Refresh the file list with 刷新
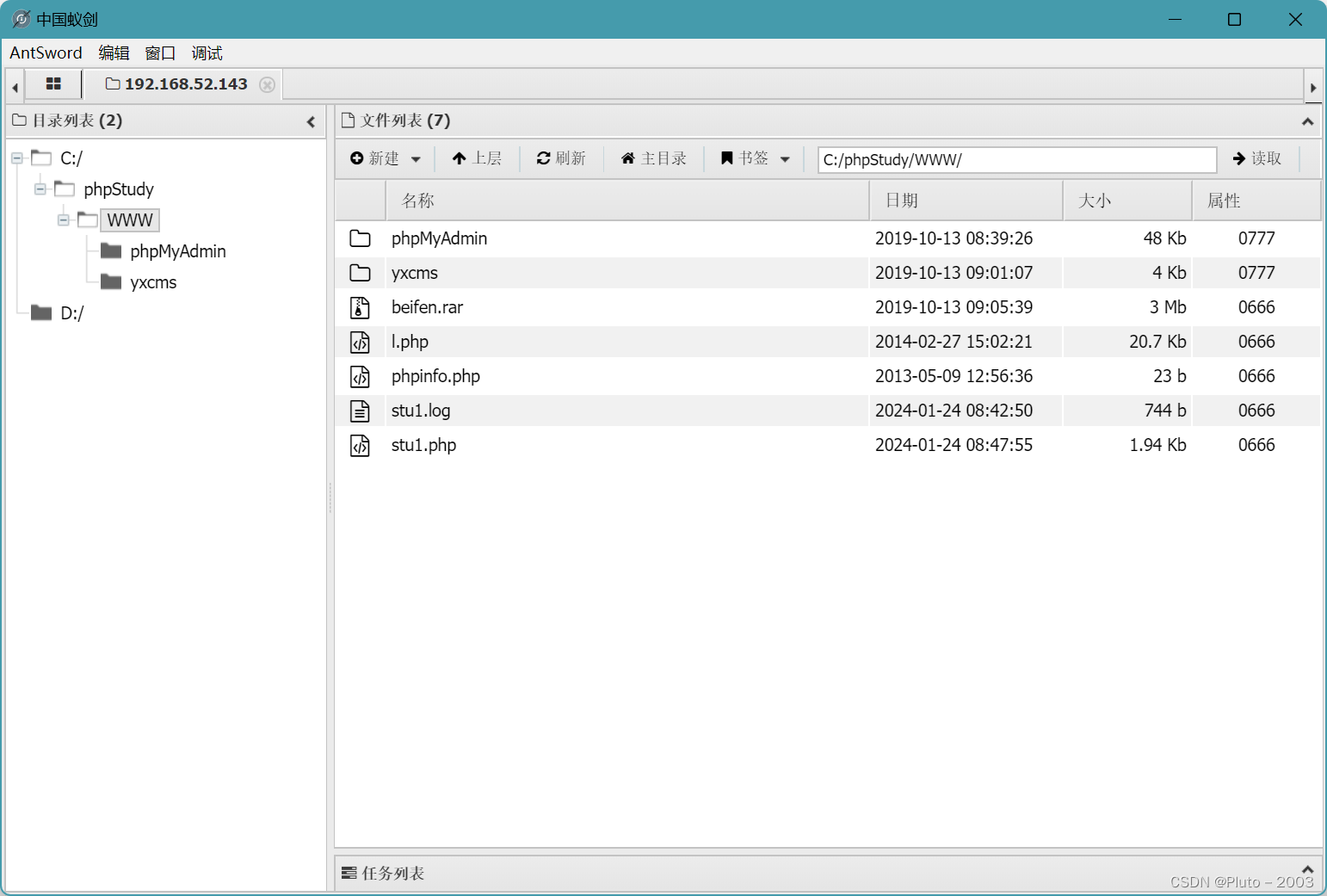1327x896 pixels. click(561, 158)
